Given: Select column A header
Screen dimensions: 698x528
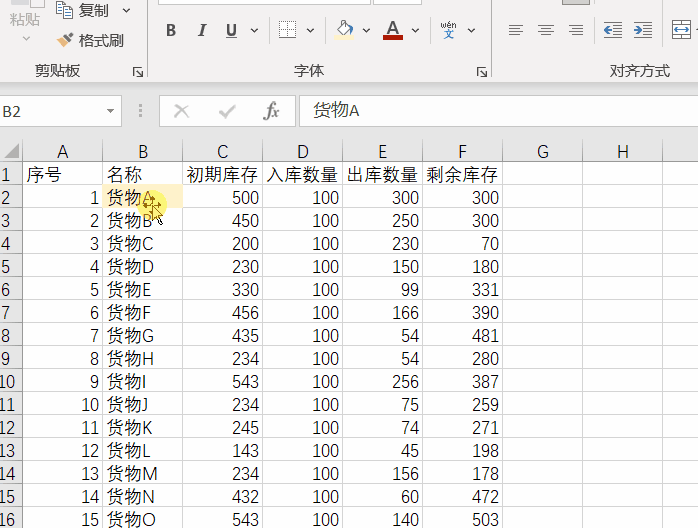Looking at the screenshot, I should pyautogui.click(x=63, y=151).
